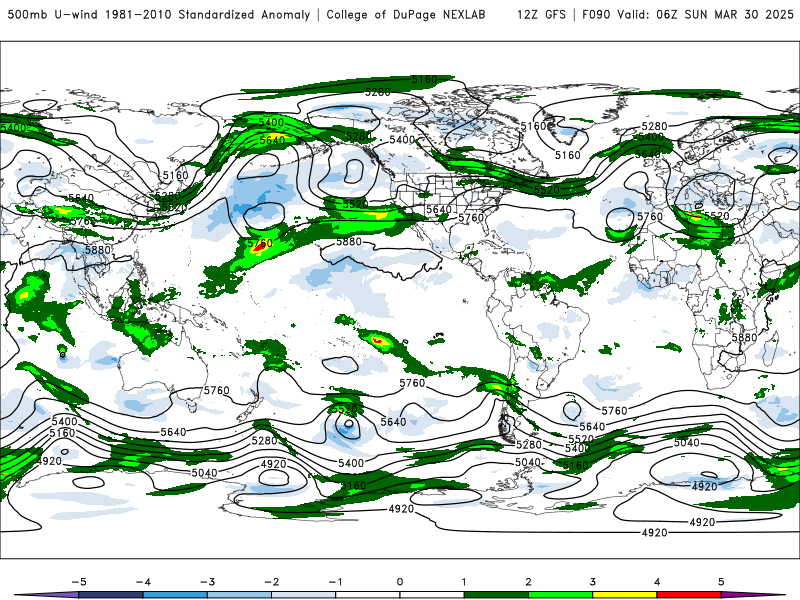This screenshot has width=800, height=600.
Task: Click the '5880' contour label over southern Africa
Action: (744, 337)
